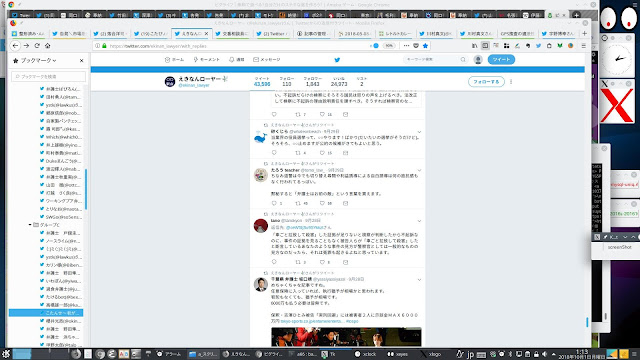640x360 pixels.
Task: Click the blue ツイート button
Action: (501, 60)
